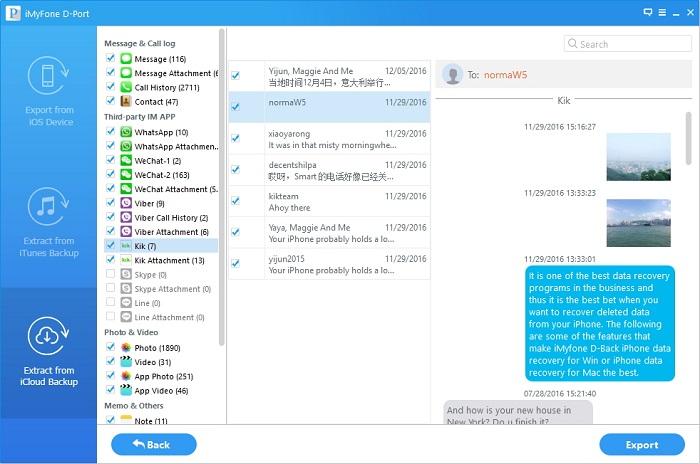Click the WeChat-1 icon
Viewport: 700px width, 464px height.
tap(126, 160)
